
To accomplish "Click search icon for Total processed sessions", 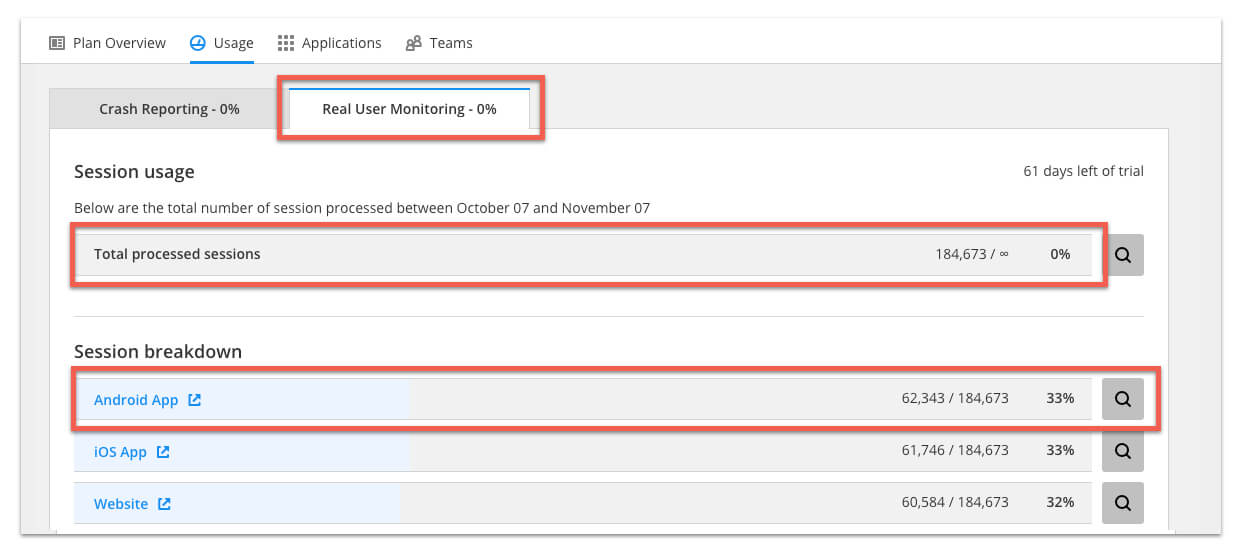I will [x=1123, y=255].
